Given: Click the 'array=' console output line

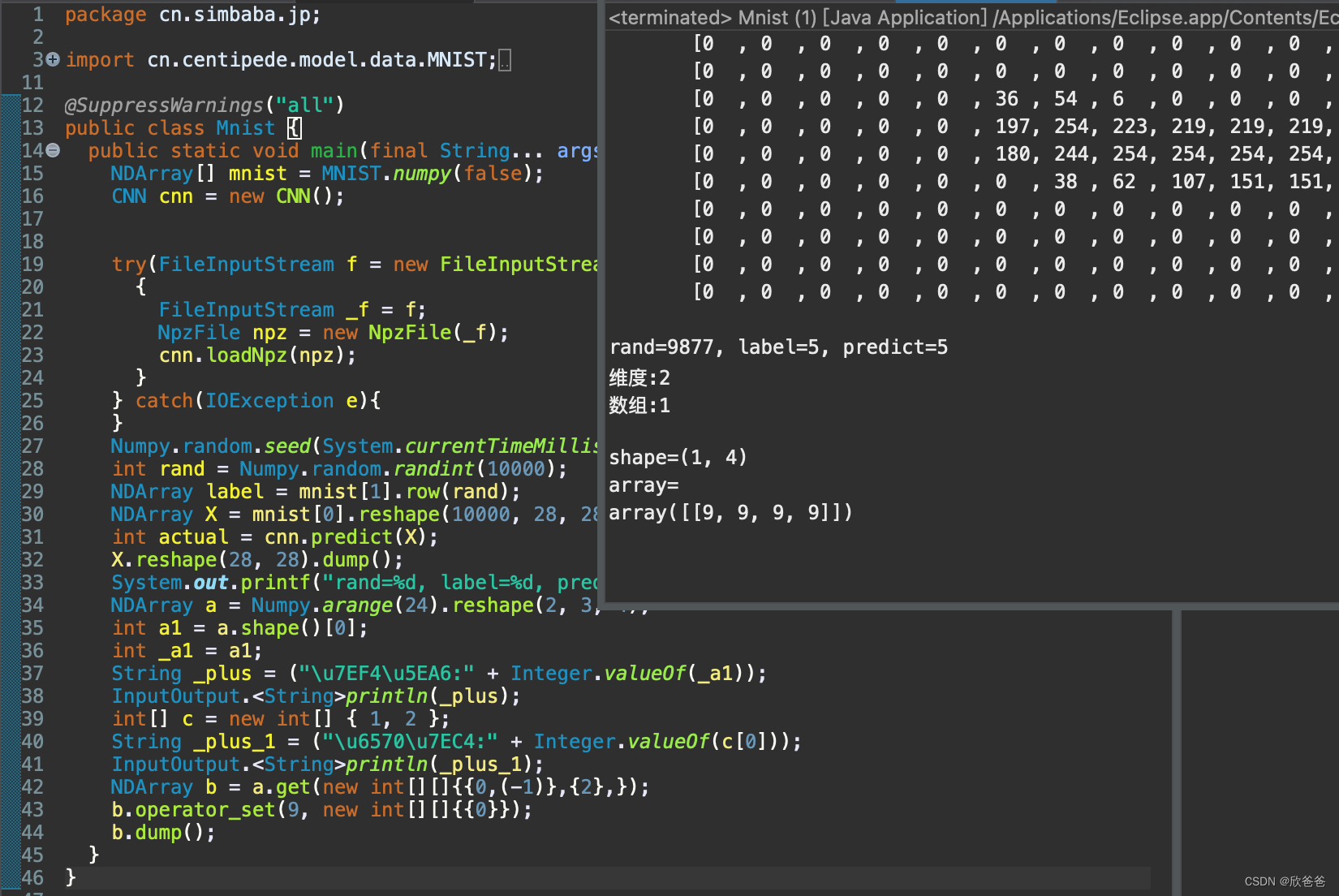Looking at the screenshot, I should pyautogui.click(x=644, y=485).
